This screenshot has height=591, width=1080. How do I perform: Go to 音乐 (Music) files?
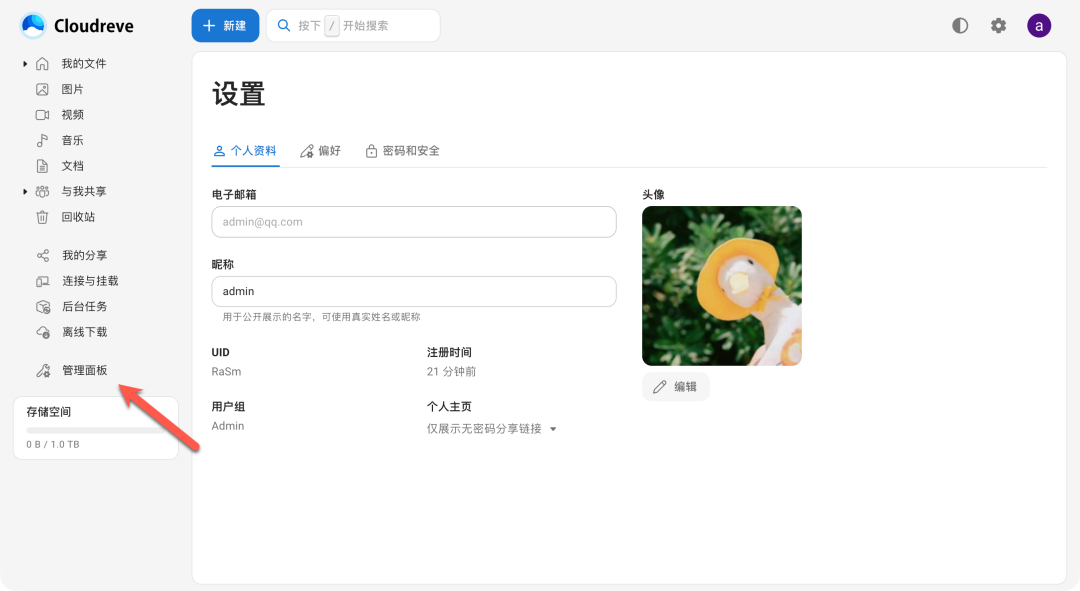(72, 140)
